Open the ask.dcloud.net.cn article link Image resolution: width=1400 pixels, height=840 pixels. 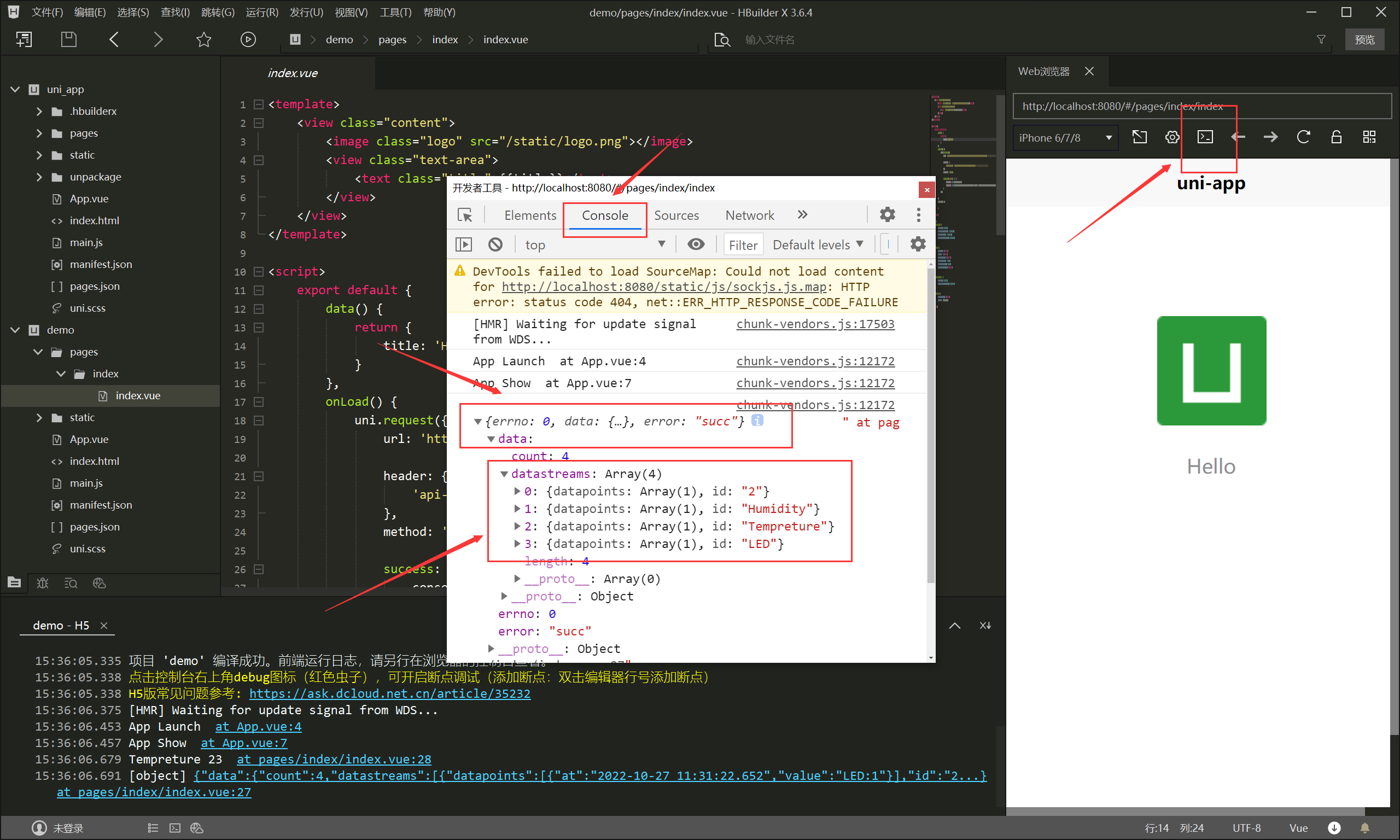pyautogui.click(x=389, y=693)
